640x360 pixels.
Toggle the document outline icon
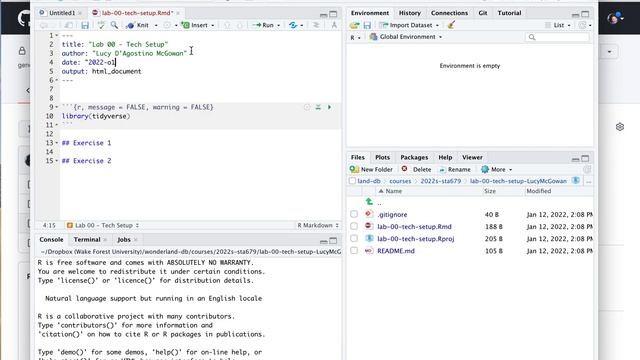tap(316, 25)
